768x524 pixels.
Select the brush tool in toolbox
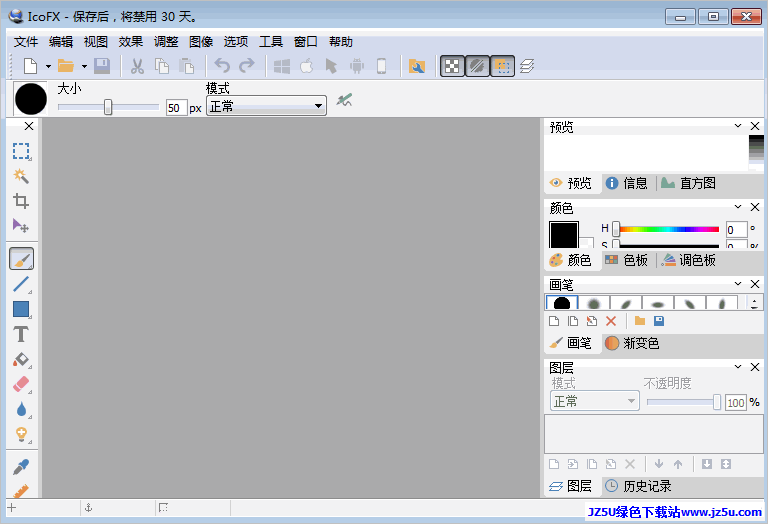point(21,259)
